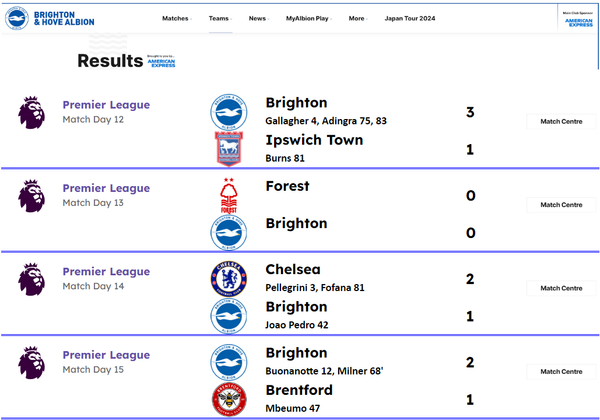Image resolution: width=600 pixels, height=420 pixels.
Task: Click the Nottingham Forest crest
Action: click(229, 195)
